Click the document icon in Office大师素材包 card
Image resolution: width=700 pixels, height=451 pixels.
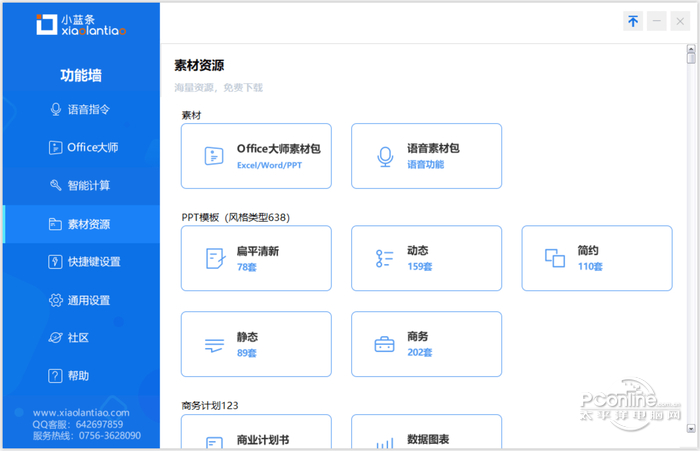[214, 156]
